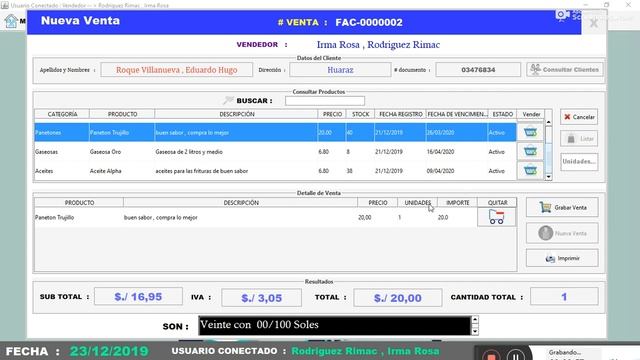Click the Imprimir button
Viewport: 640px width, 360px height.
tap(562, 258)
